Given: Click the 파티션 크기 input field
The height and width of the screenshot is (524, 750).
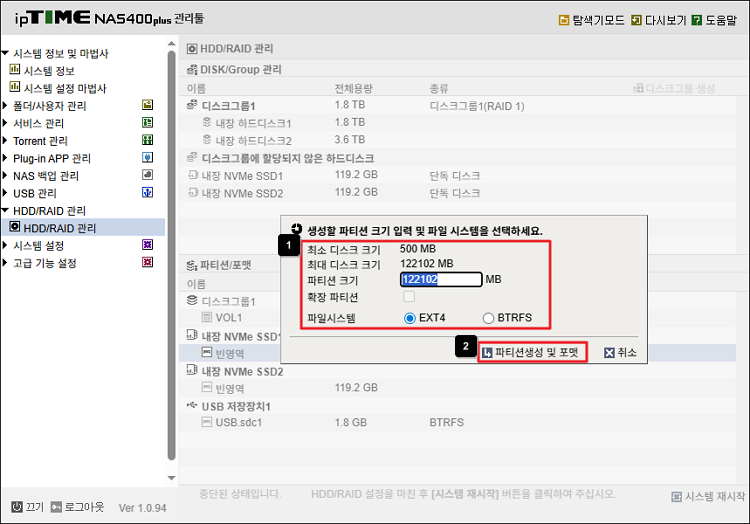Looking at the screenshot, I should point(440,280).
